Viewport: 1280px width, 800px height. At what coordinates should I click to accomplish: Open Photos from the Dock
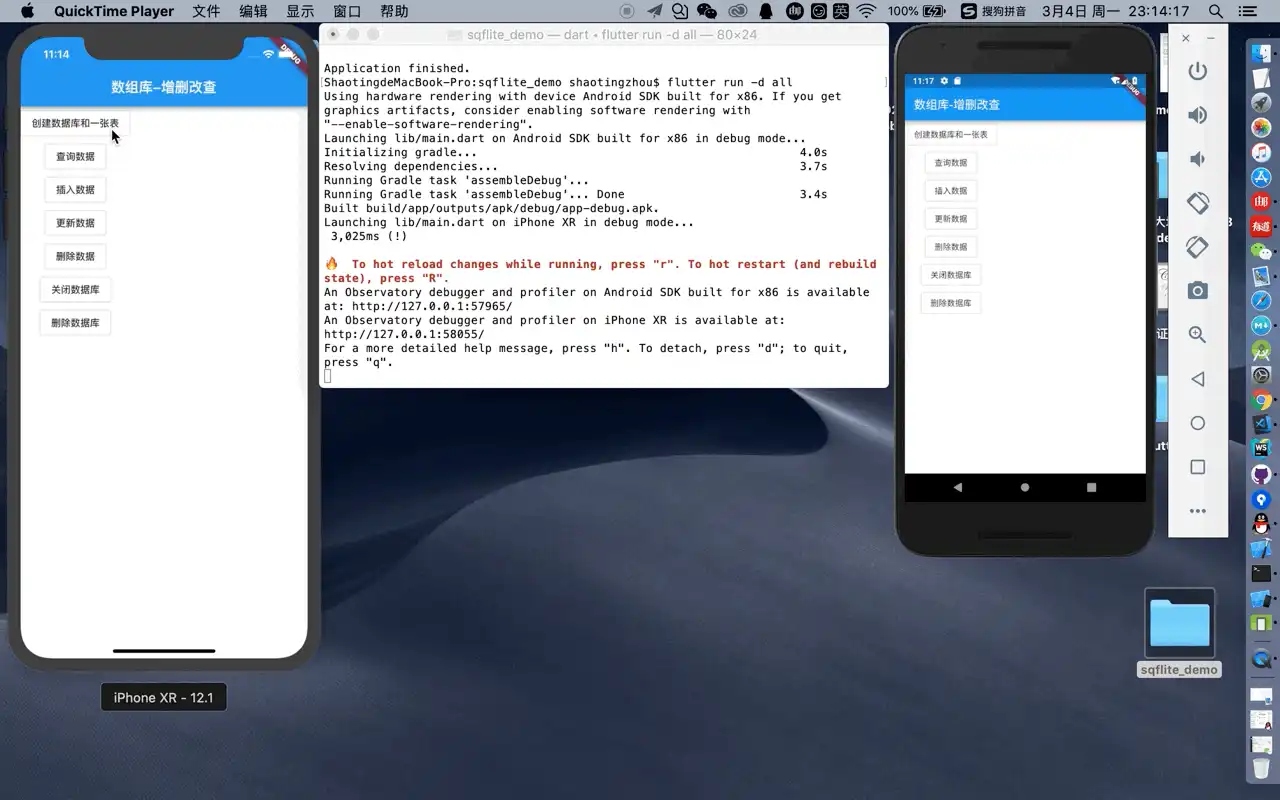point(1261,128)
